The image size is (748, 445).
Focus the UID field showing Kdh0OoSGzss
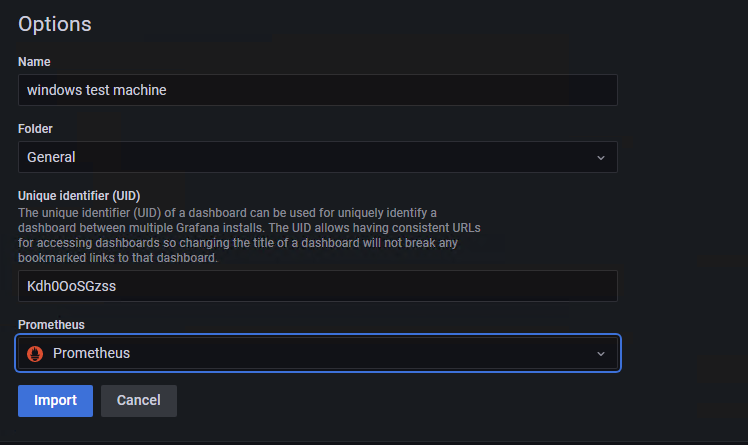[x=318, y=286]
